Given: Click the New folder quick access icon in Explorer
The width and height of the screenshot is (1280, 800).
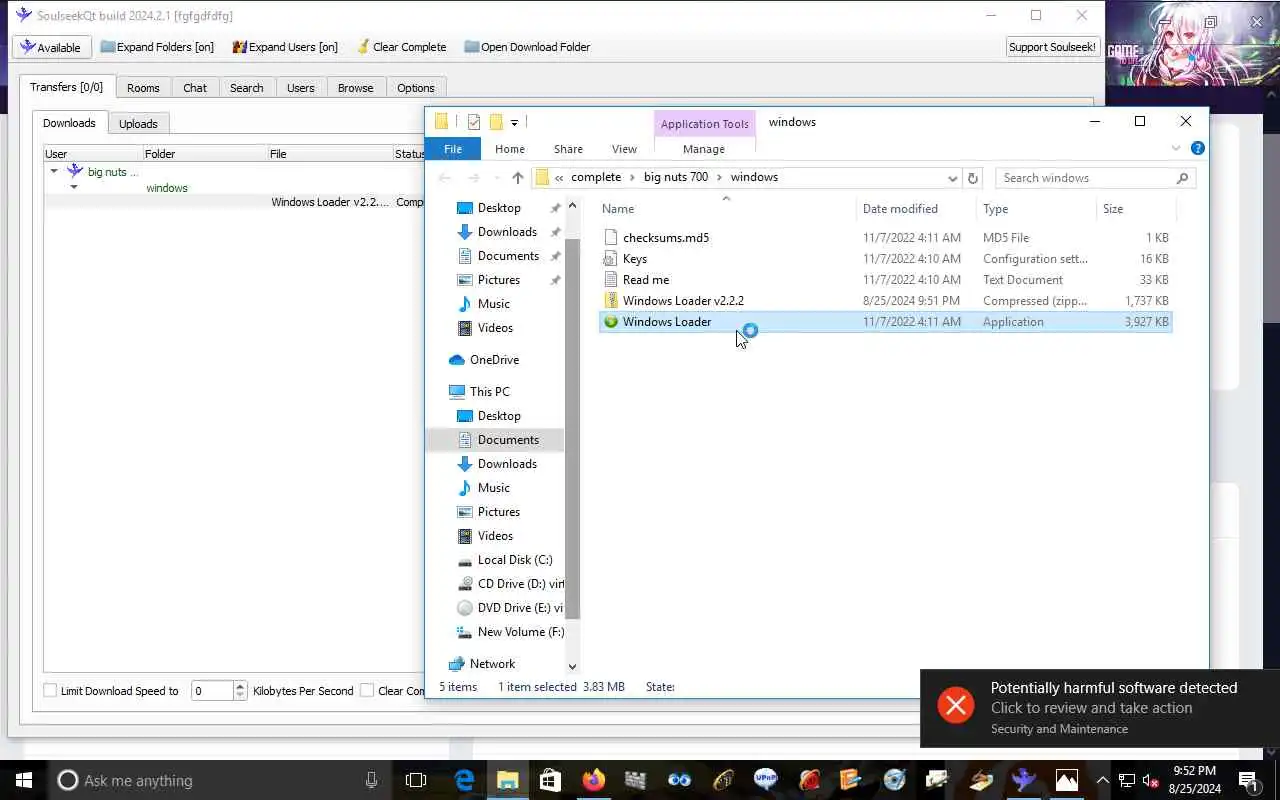Looking at the screenshot, I should pyautogui.click(x=496, y=122).
